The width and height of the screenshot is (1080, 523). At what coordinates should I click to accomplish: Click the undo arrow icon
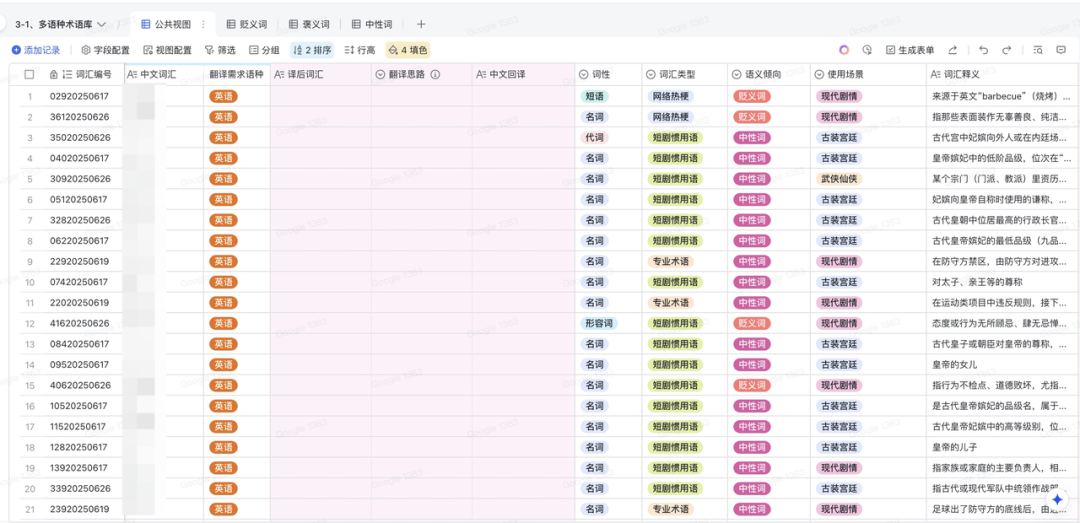point(984,50)
